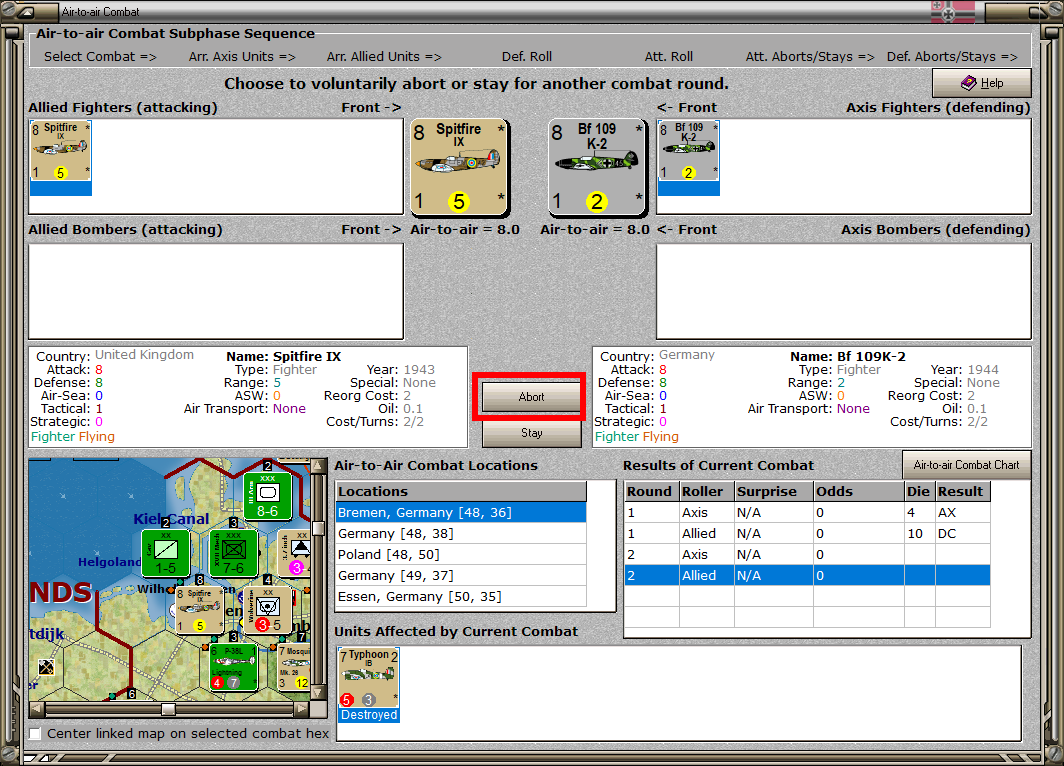Viewport: 1064px width, 766px height.
Task: Click the Die column header
Action: (920, 491)
